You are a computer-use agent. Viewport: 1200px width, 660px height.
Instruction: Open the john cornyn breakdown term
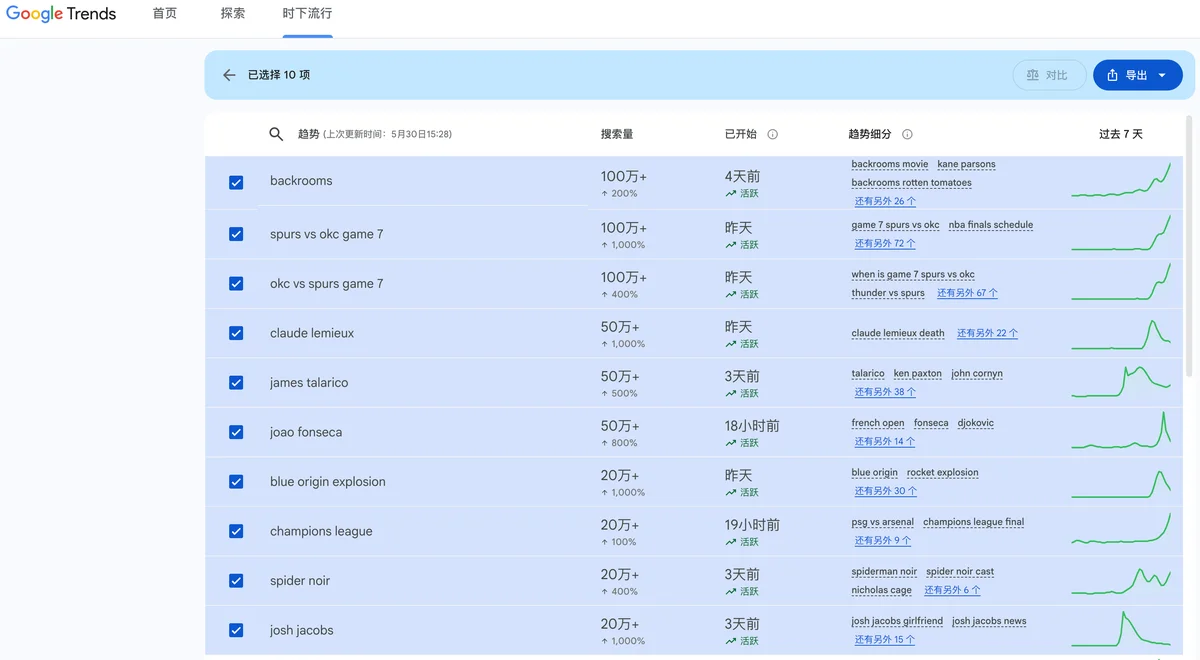[977, 374]
